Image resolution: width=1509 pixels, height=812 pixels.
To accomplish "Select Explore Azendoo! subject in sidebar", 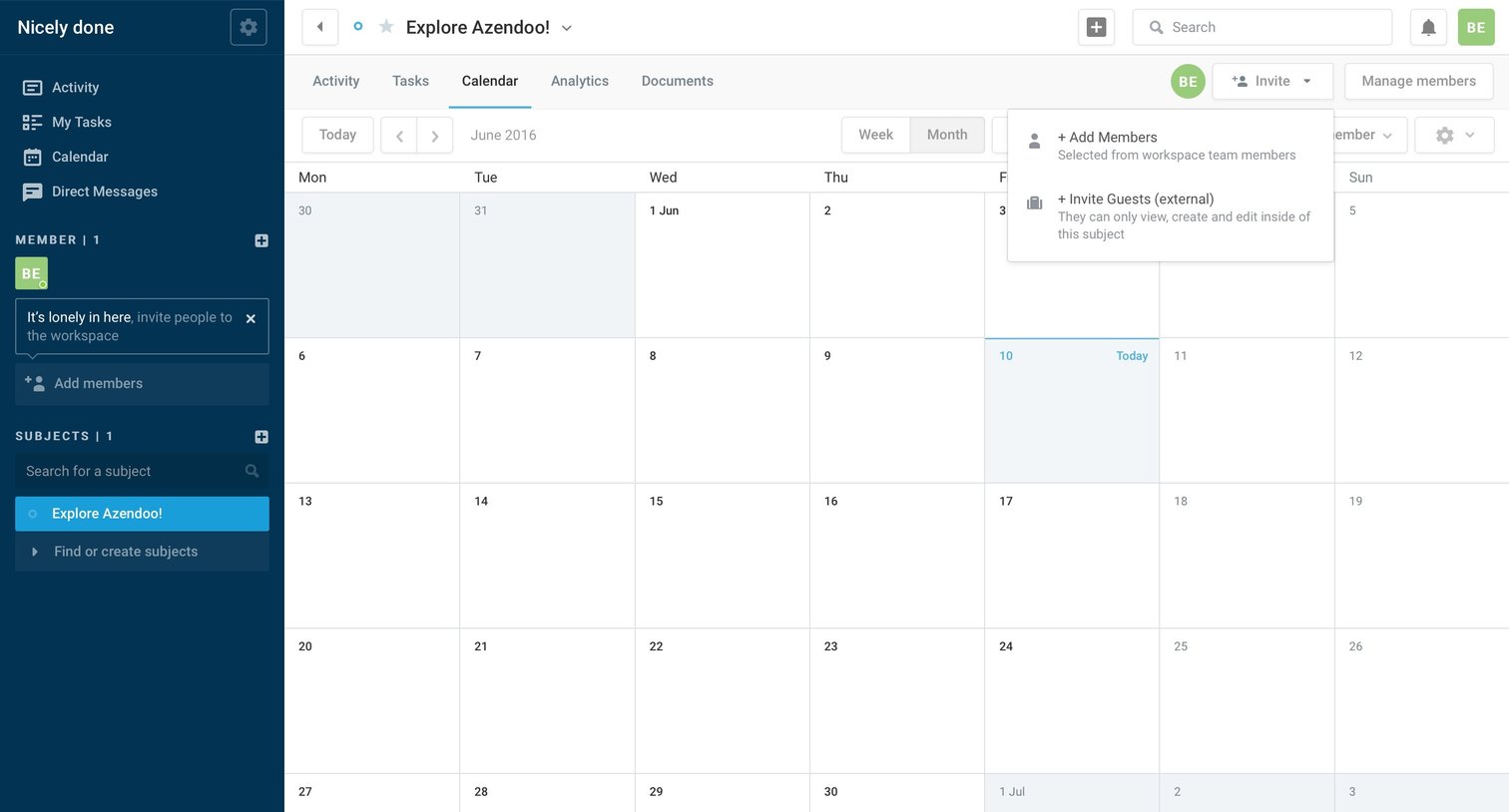I will tap(142, 514).
